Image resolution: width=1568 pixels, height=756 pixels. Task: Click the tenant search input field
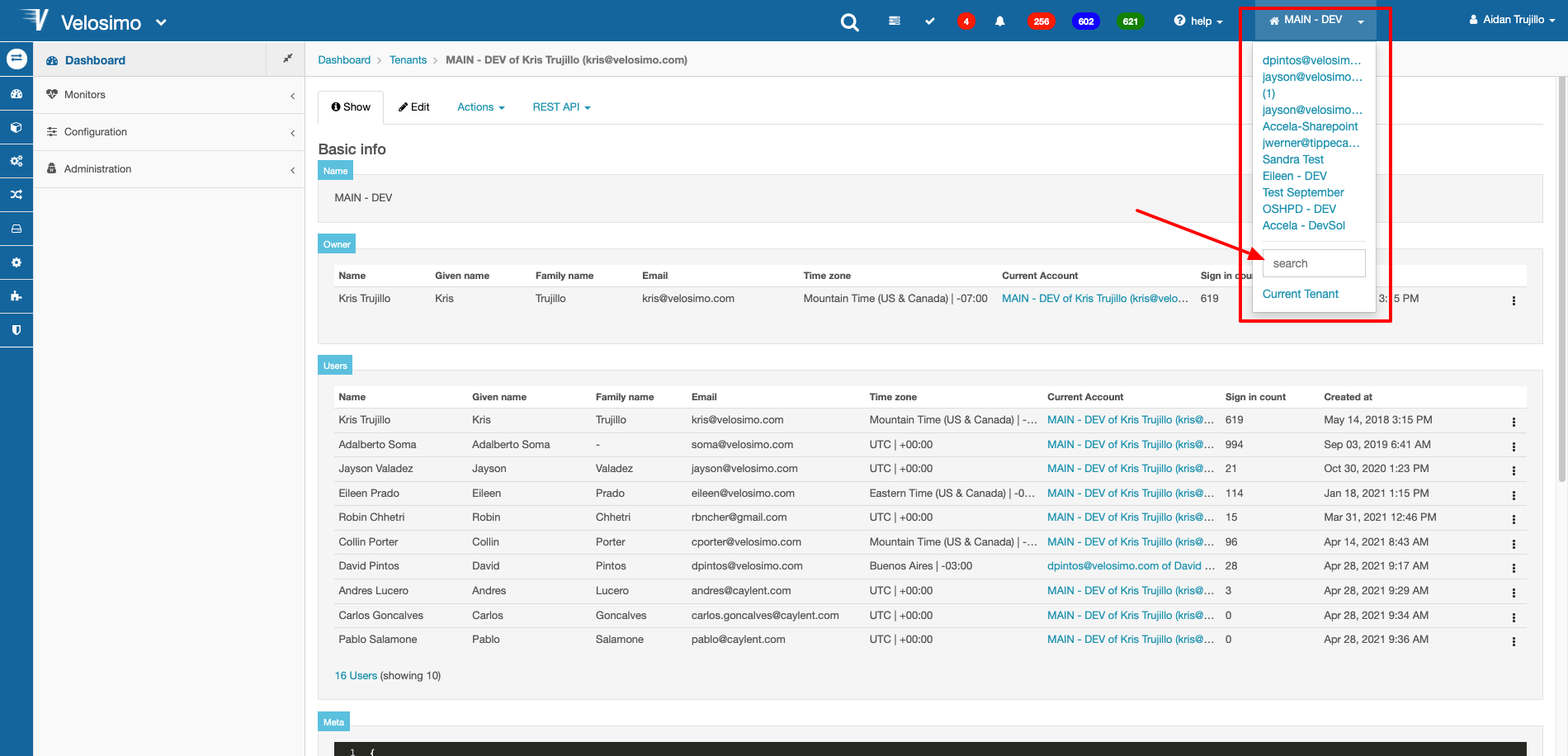point(1314,263)
